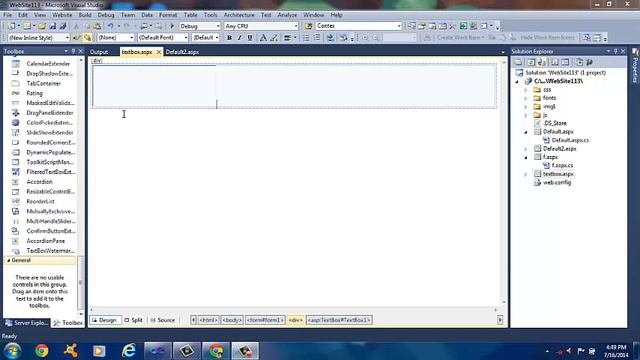Viewport: 640px width, 360px height.
Task: Click inside the TextBox control in designer
Action: point(154,86)
